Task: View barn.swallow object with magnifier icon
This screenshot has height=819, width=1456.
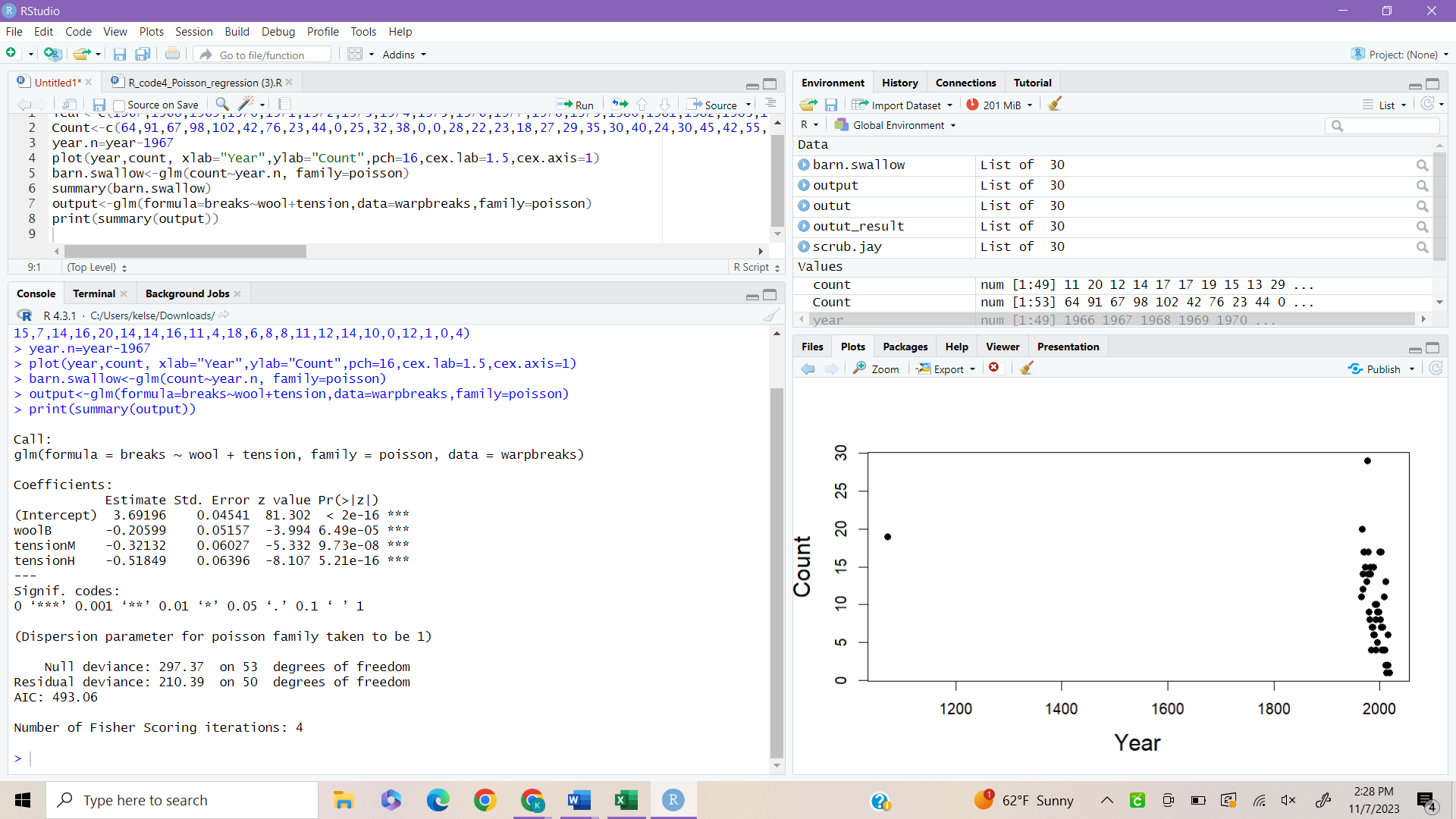Action: tap(1422, 165)
